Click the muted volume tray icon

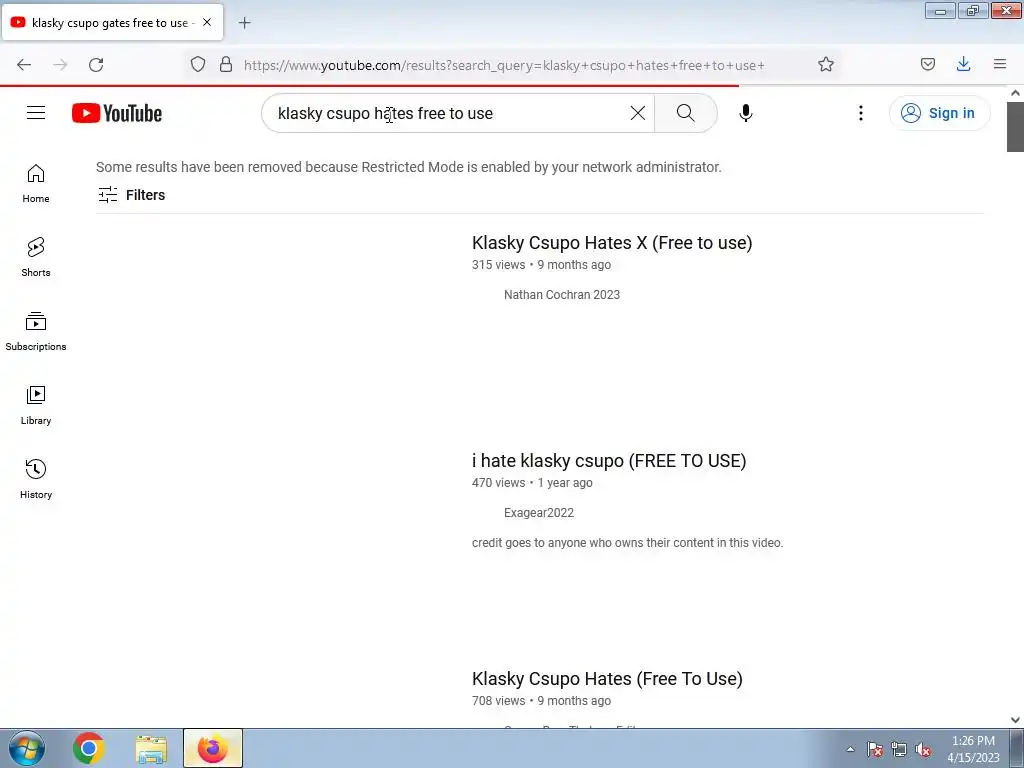tap(923, 750)
